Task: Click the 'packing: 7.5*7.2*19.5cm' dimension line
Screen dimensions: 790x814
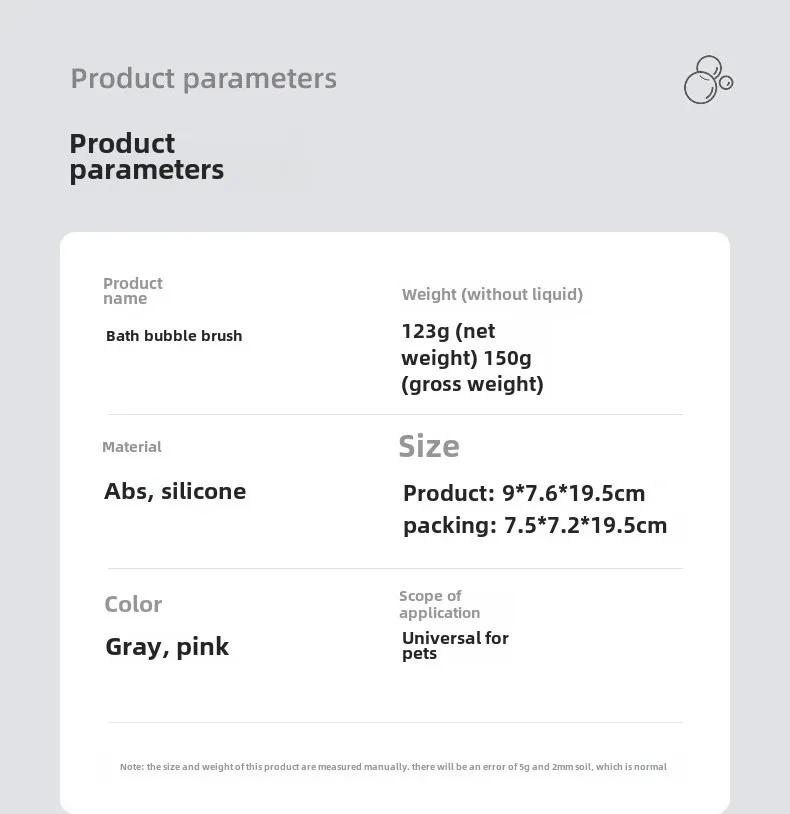Action: click(x=535, y=525)
